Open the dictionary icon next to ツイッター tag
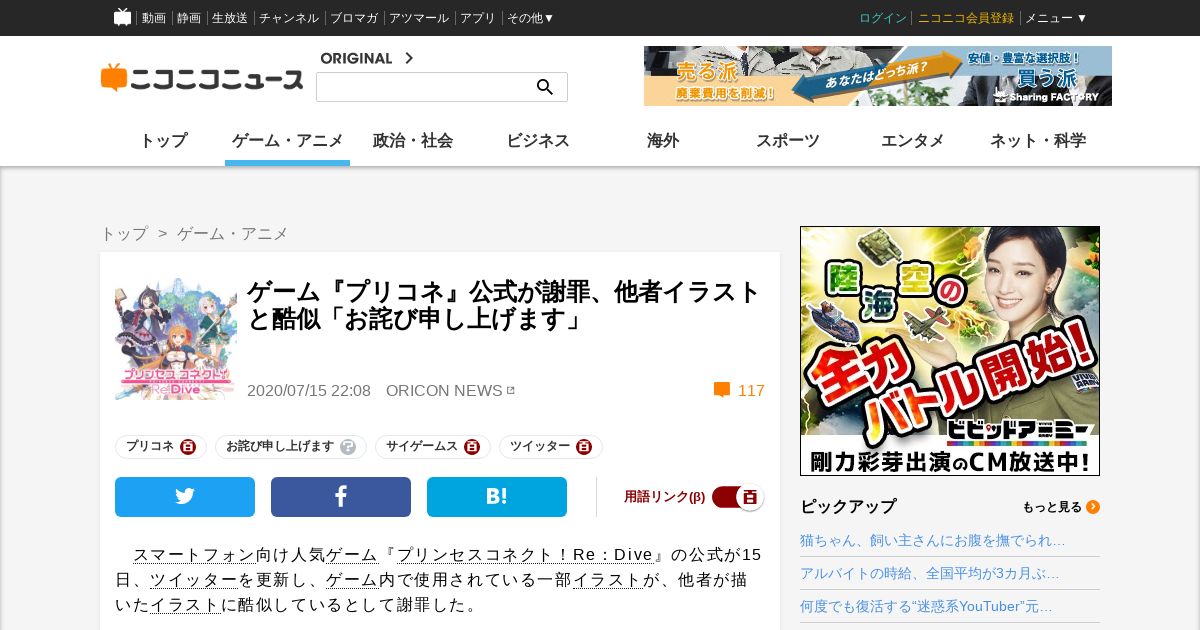This screenshot has height=630, width=1200. point(584,447)
